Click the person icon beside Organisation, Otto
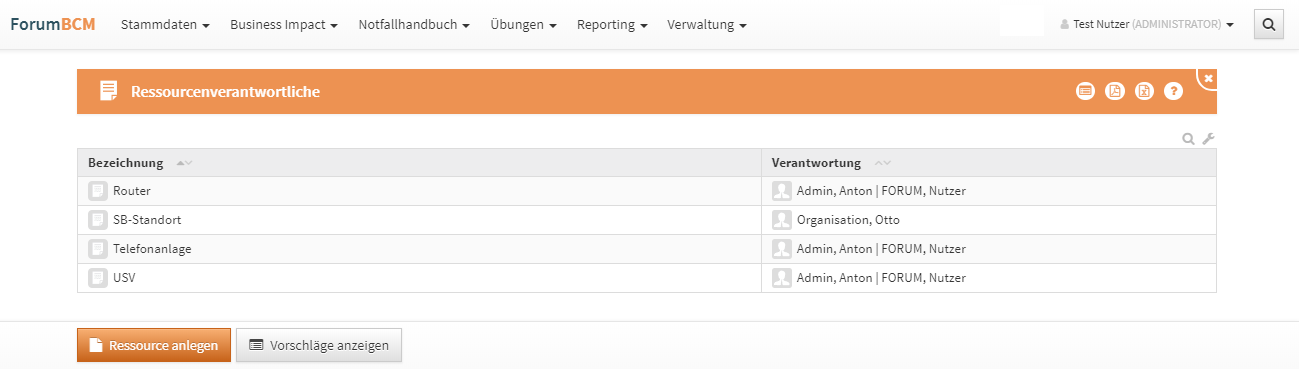Screen dimensions: 1299x369 point(782,220)
